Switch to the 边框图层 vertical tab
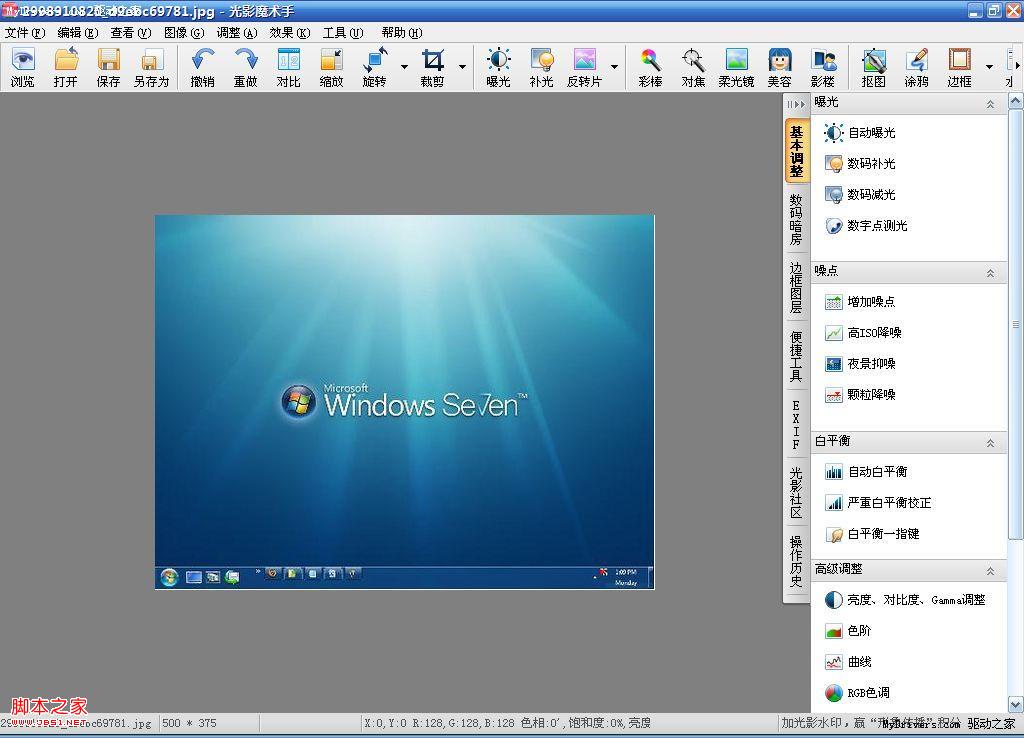The height and width of the screenshot is (738, 1024). point(796,288)
